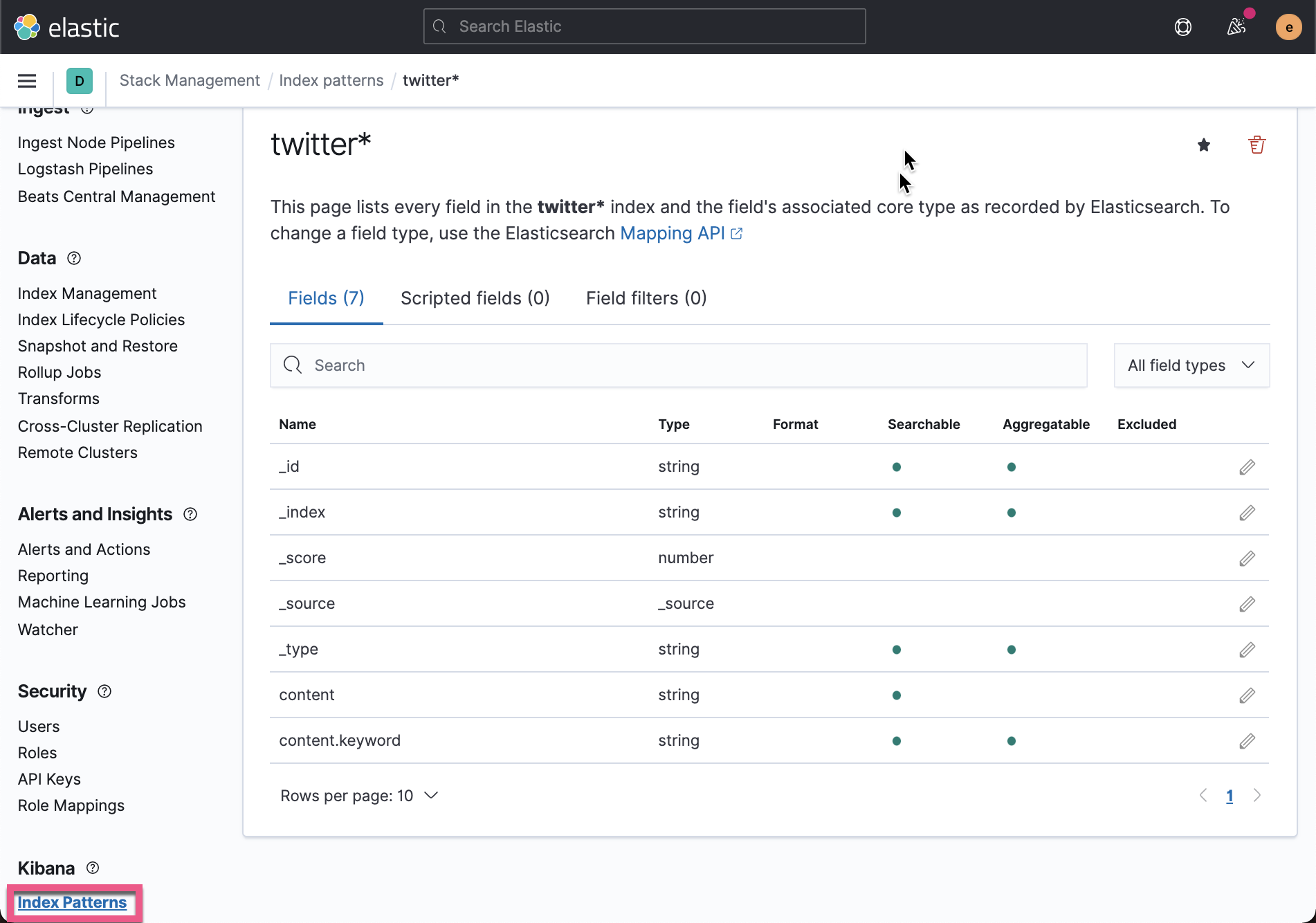Delete the twitter* index pattern trash icon
1316x923 pixels.
point(1257,145)
